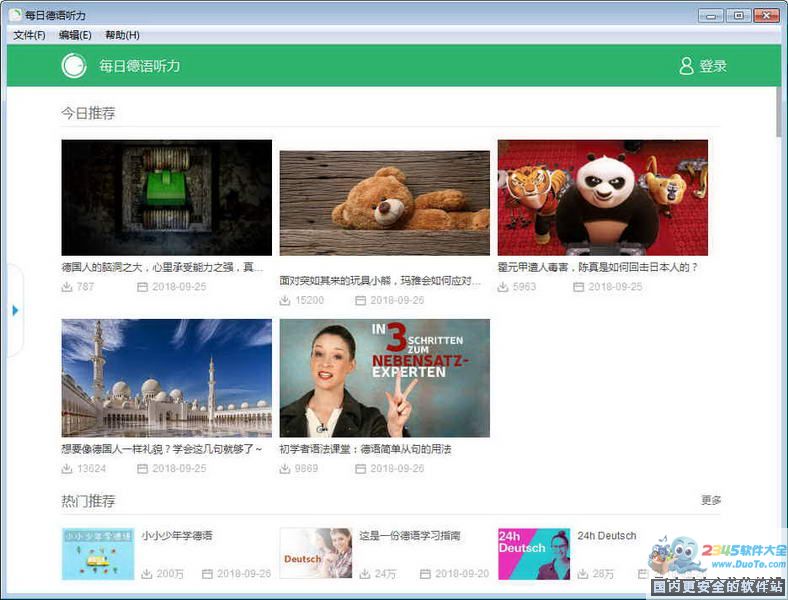Select the 24h Deutsch title text

[x=607, y=536]
